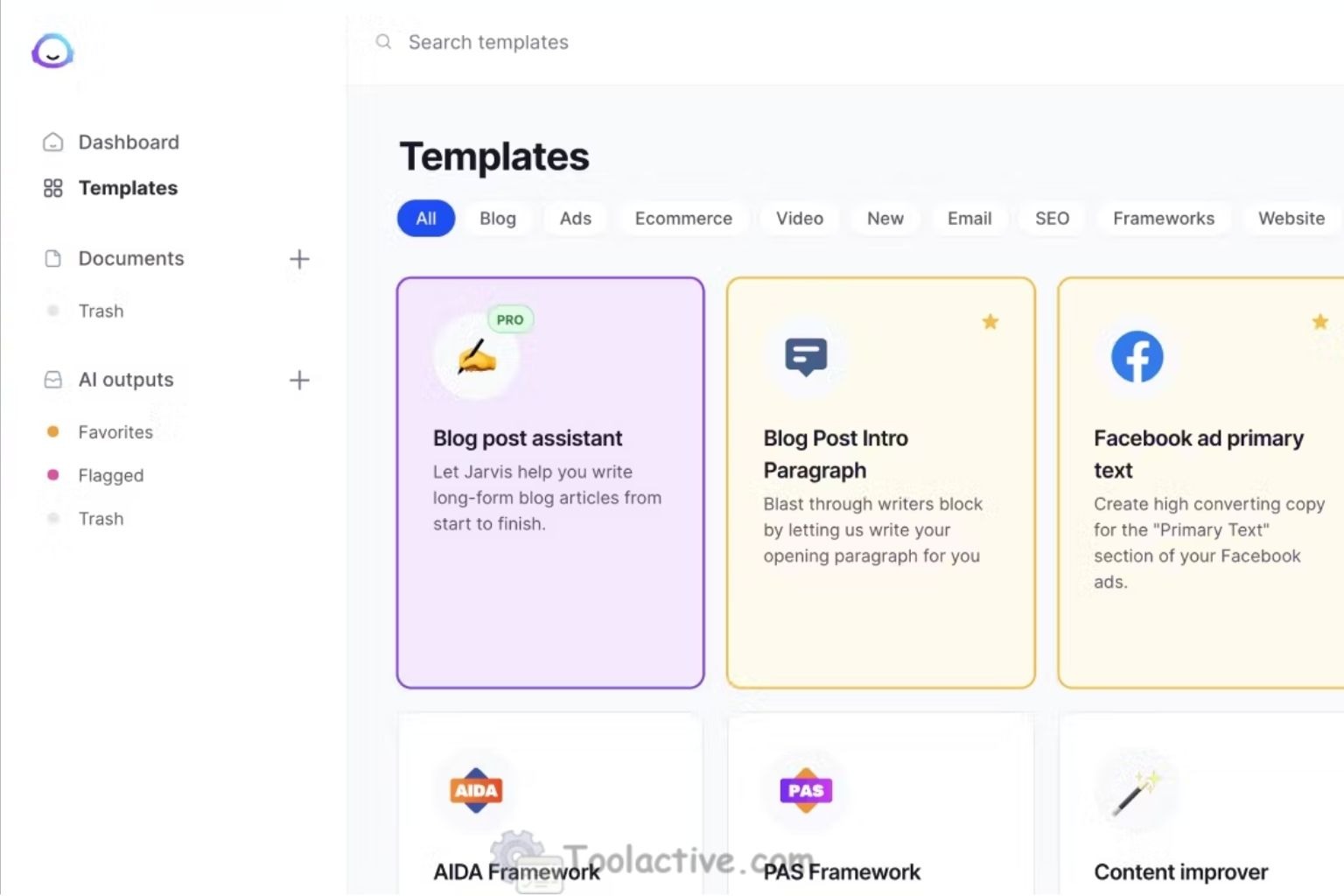Select the Facebook icon on the ad template card
1344x896 pixels.
[1136, 356]
